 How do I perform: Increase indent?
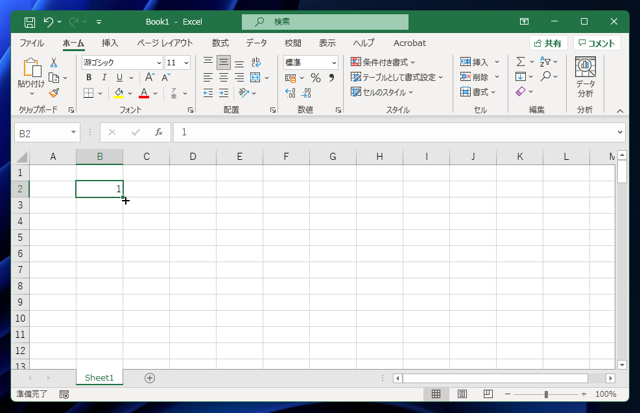point(224,93)
